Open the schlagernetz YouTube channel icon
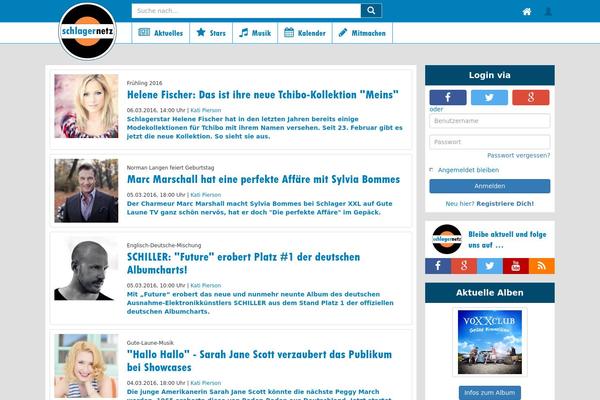The height and width of the screenshot is (400, 600). tap(515, 266)
